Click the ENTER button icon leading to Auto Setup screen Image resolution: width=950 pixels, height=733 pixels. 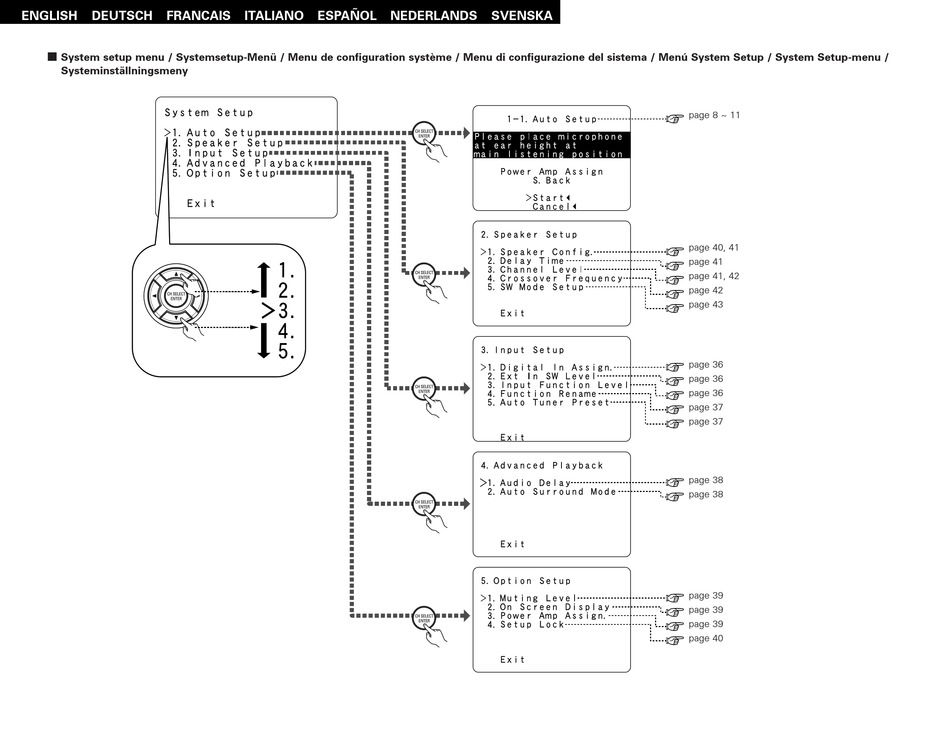coord(424,133)
